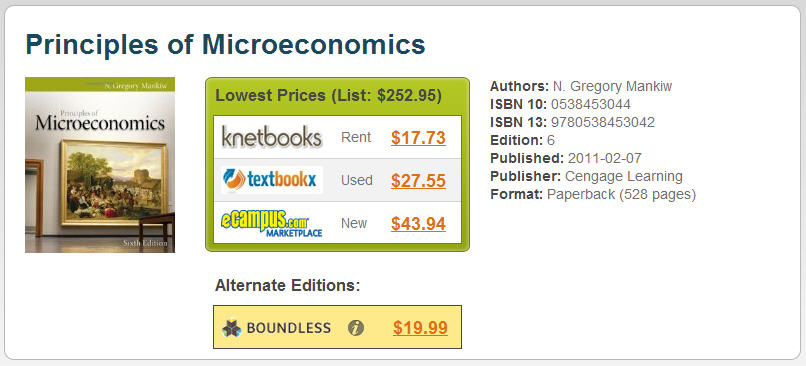Click the textbookx logo
Screen dimensions: 806x366
(272, 180)
